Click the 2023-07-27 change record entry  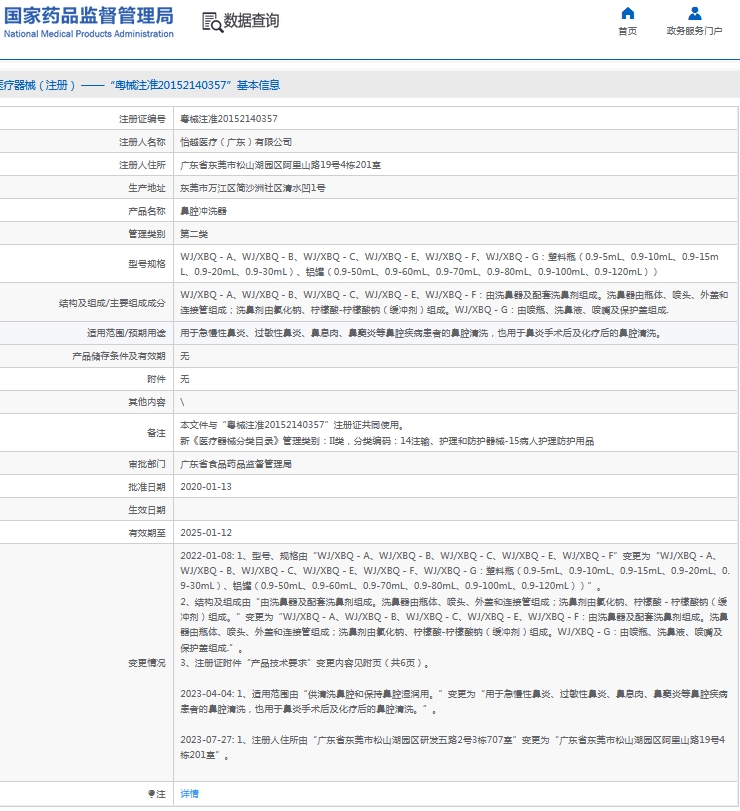454,747
